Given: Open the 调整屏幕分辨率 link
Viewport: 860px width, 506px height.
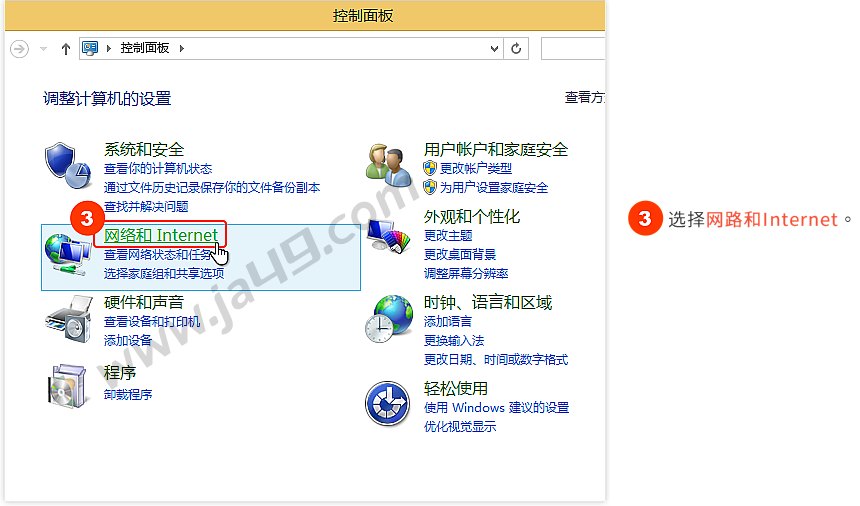Looking at the screenshot, I should (x=466, y=273).
